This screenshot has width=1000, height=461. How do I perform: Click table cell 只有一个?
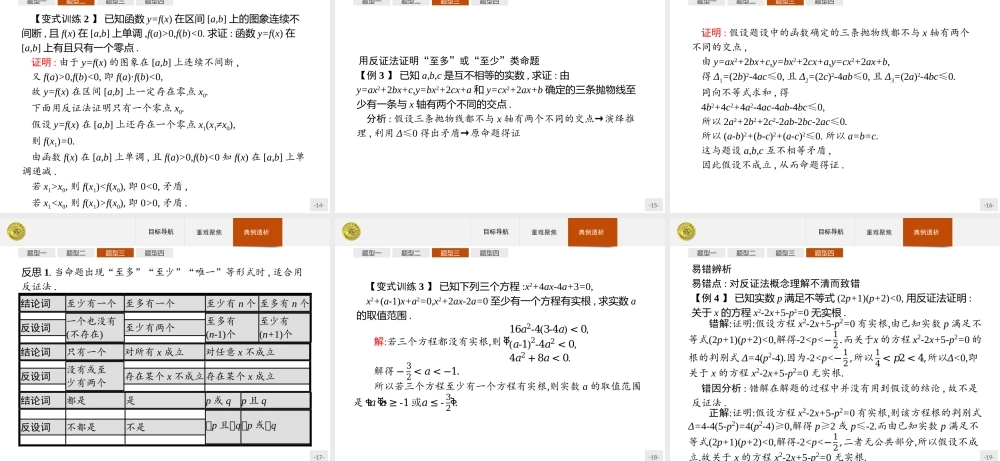(x=95, y=351)
